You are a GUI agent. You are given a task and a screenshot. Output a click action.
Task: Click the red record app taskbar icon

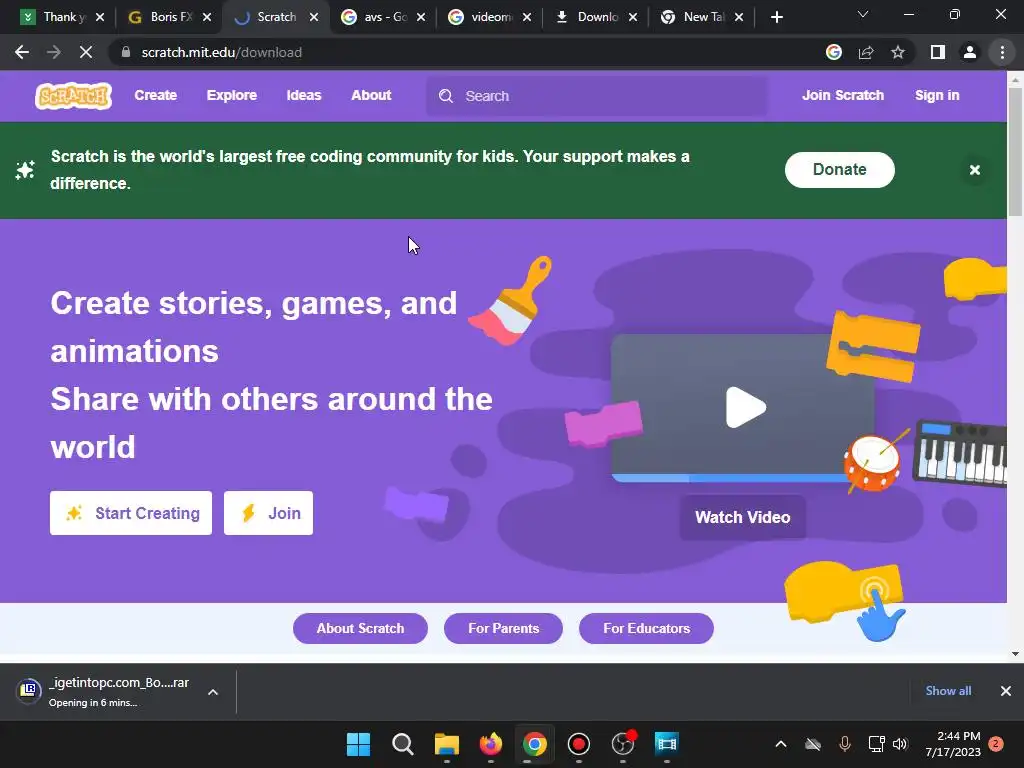[x=579, y=744]
